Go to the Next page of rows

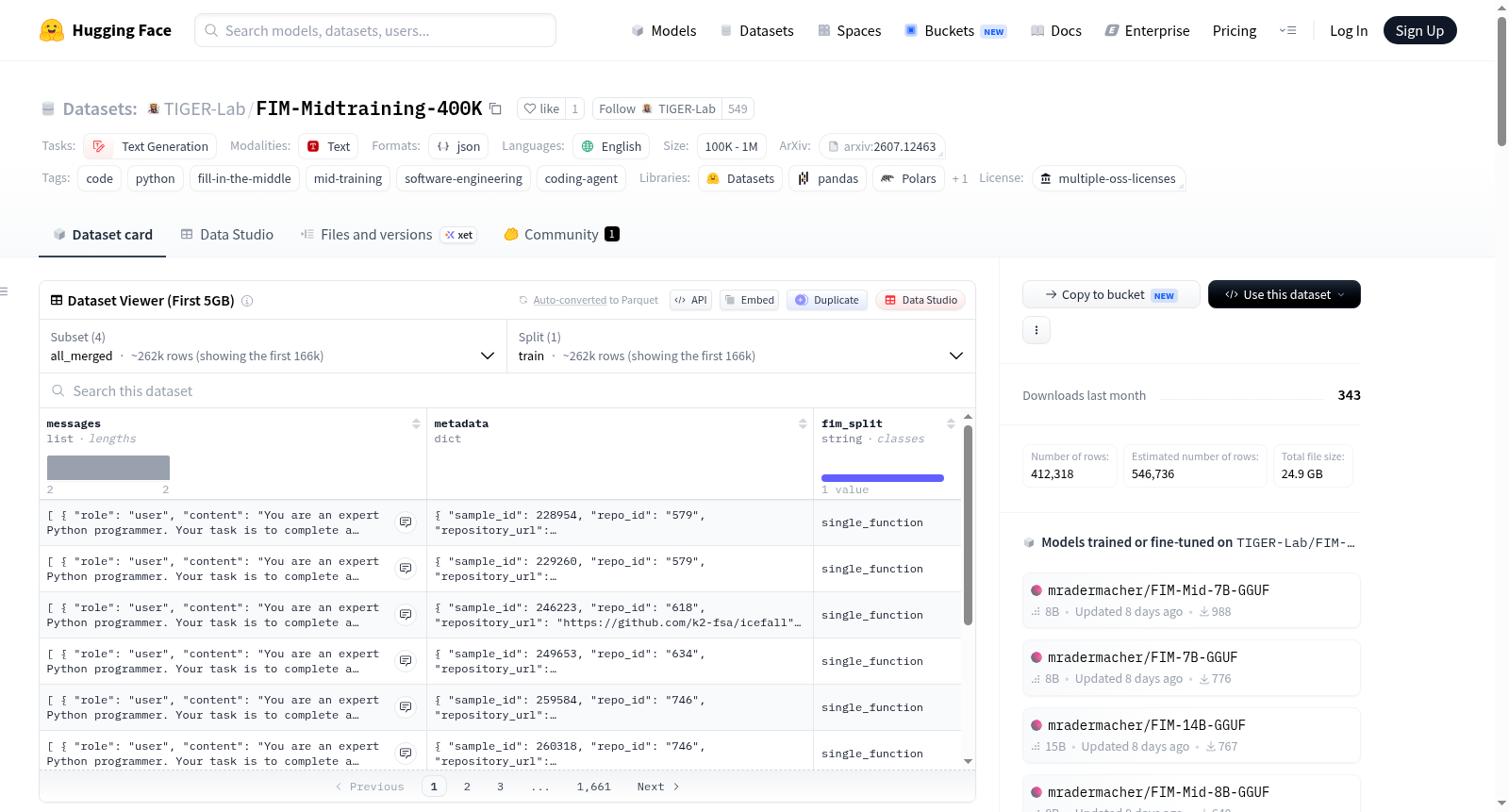point(657,787)
